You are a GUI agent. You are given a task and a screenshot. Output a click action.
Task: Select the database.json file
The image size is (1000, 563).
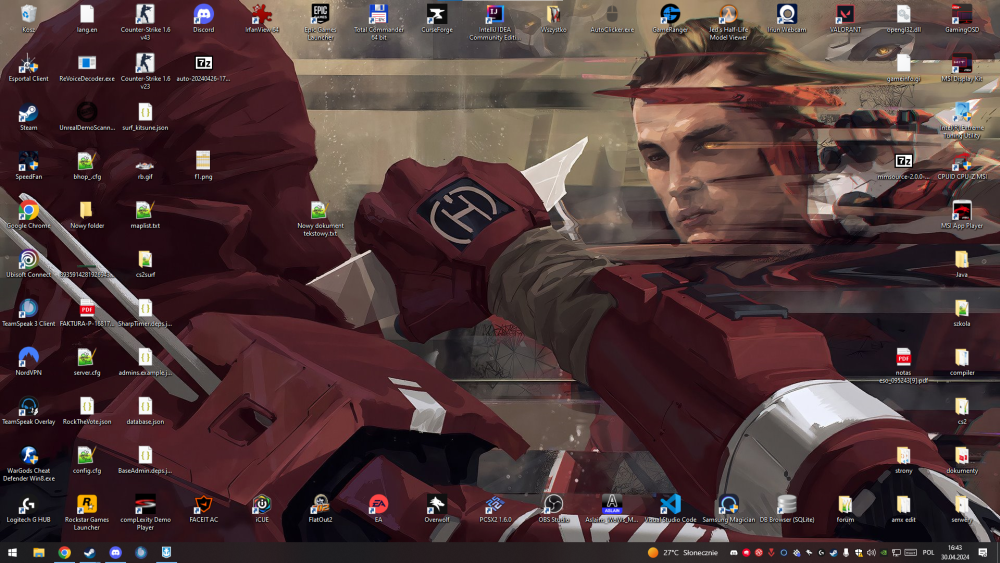pos(145,411)
